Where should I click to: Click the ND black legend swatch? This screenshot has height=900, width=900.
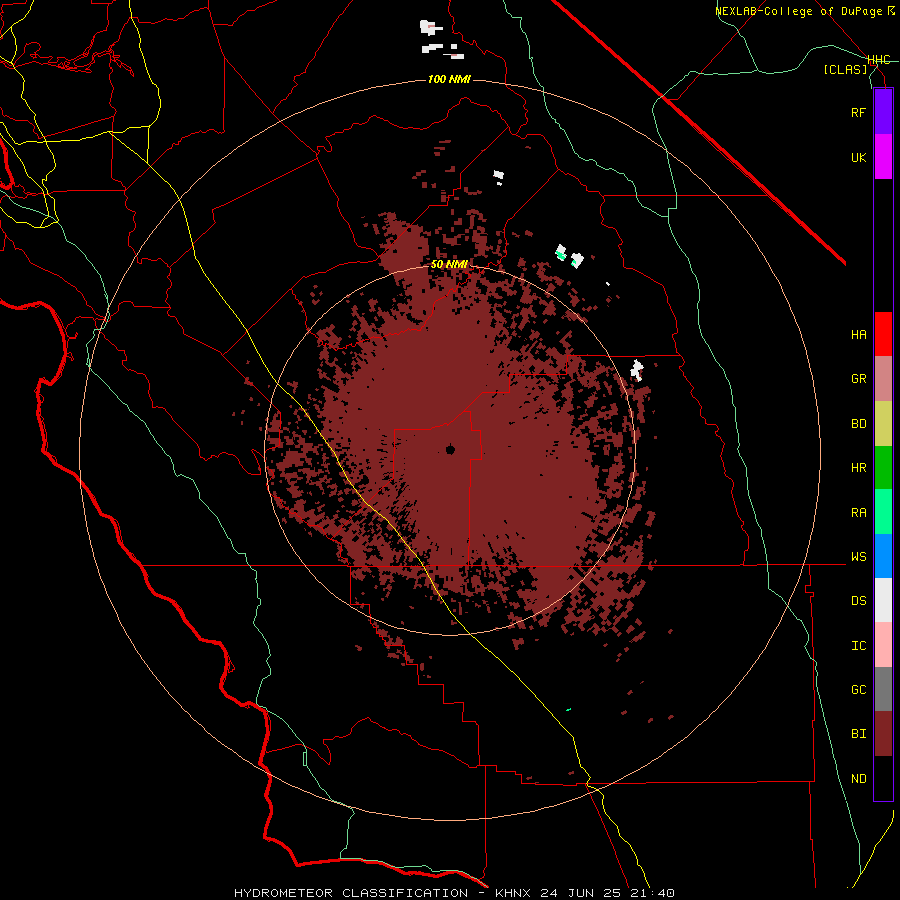click(x=883, y=778)
